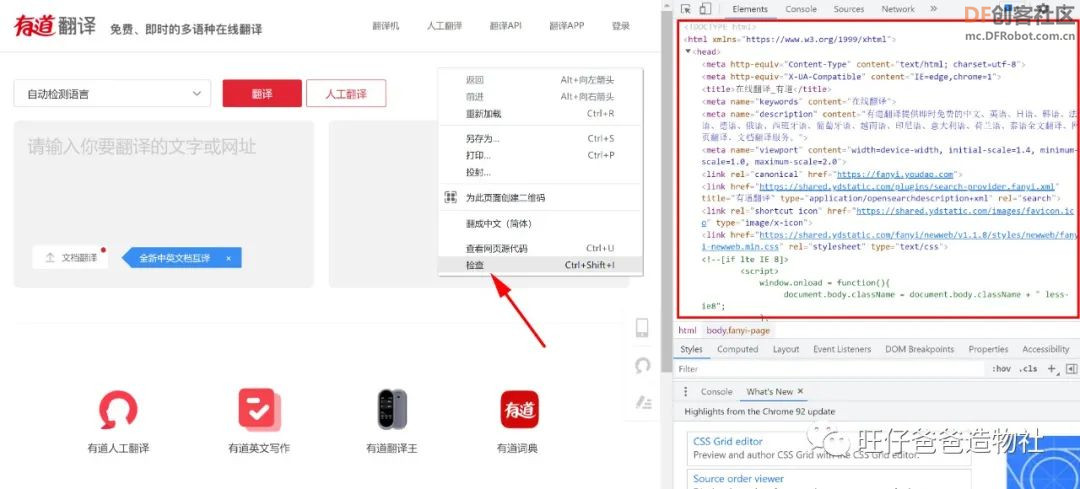Image resolution: width=1080 pixels, height=489 pixels.
Task: Open the Network tab
Action: [898, 9]
